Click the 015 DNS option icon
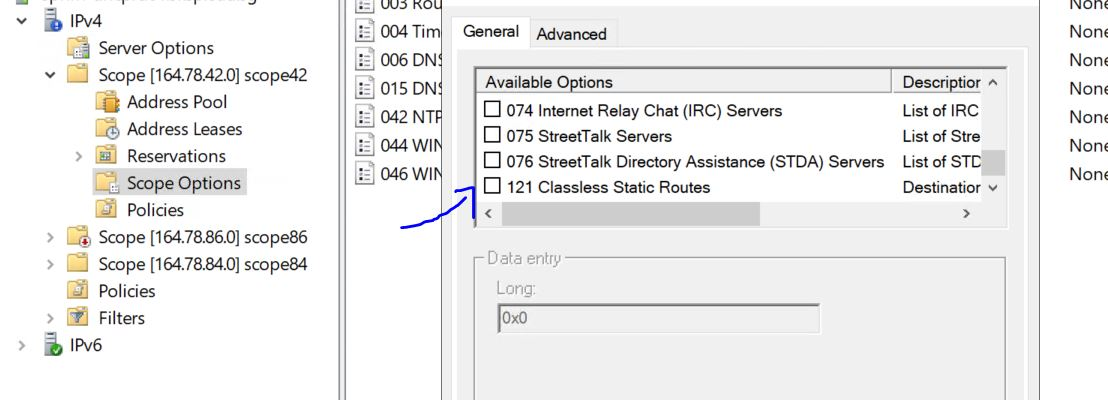This screenshot has height=400, width=1108. [364, 88]
